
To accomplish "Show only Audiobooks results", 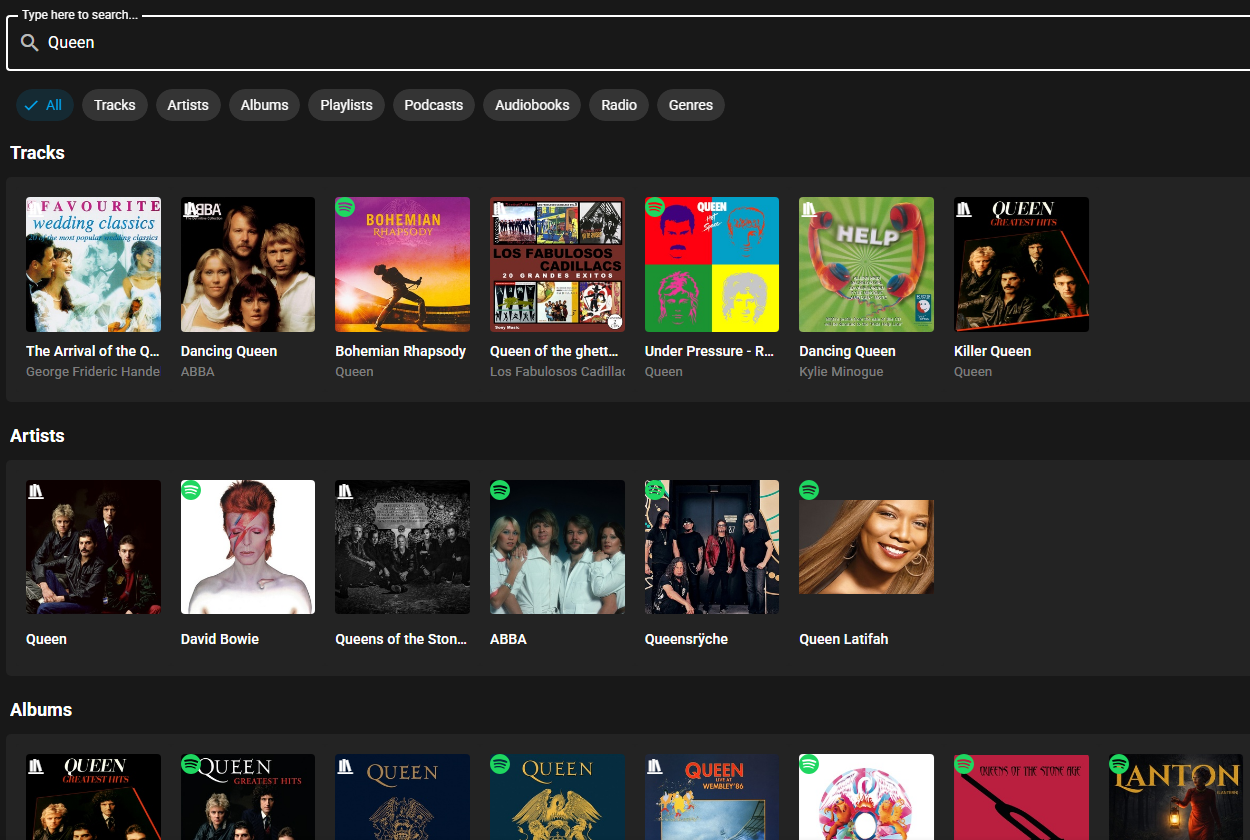I will point(532,105).
